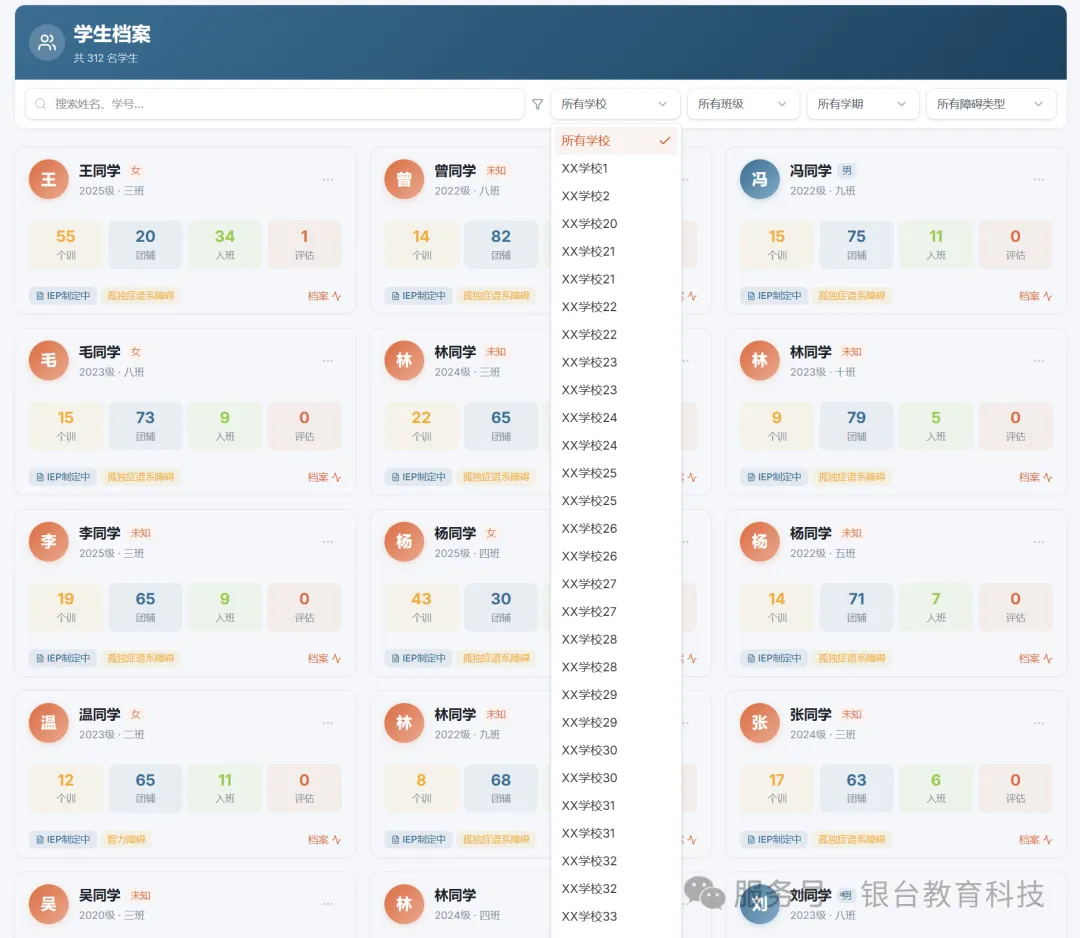Open the more options menu on 吴同学's card
The height and width of the screenshot is (938, 1080).
click(x=328, y=904)
